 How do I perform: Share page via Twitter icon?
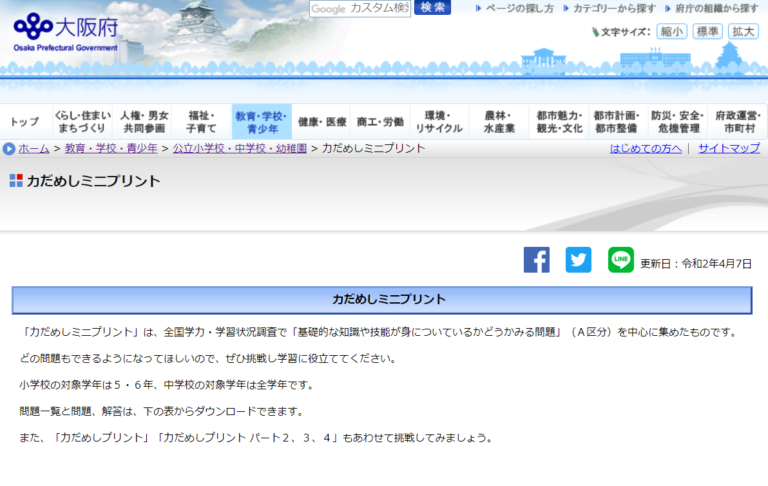578,260
